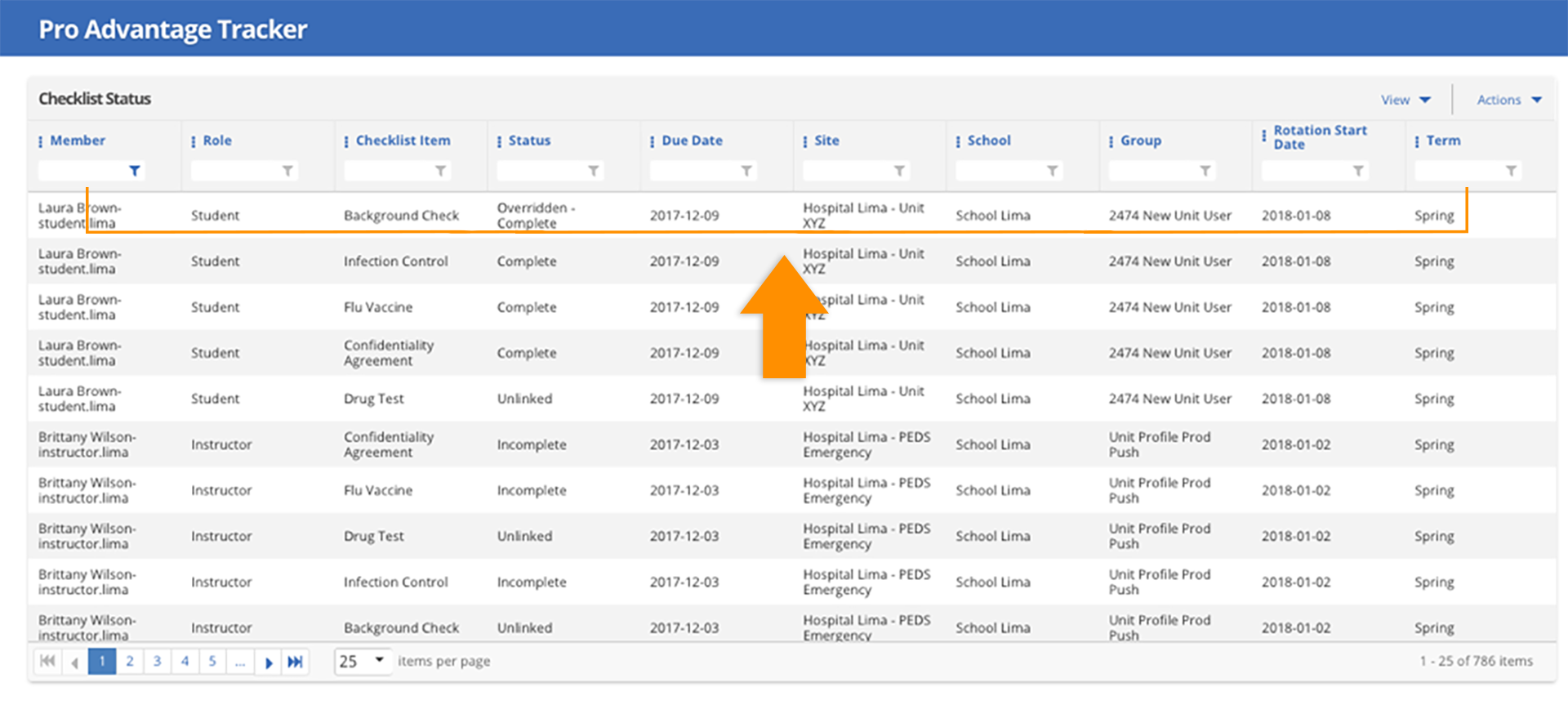This screenshot has height=705, width=1568.
Task: Select page 1 in pager
Action: 102,661
